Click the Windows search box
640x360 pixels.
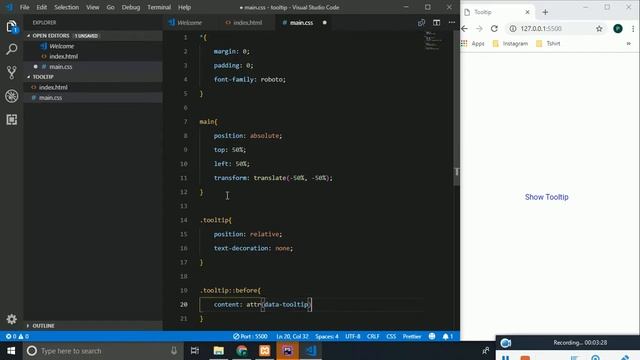(x=103, y=351)
